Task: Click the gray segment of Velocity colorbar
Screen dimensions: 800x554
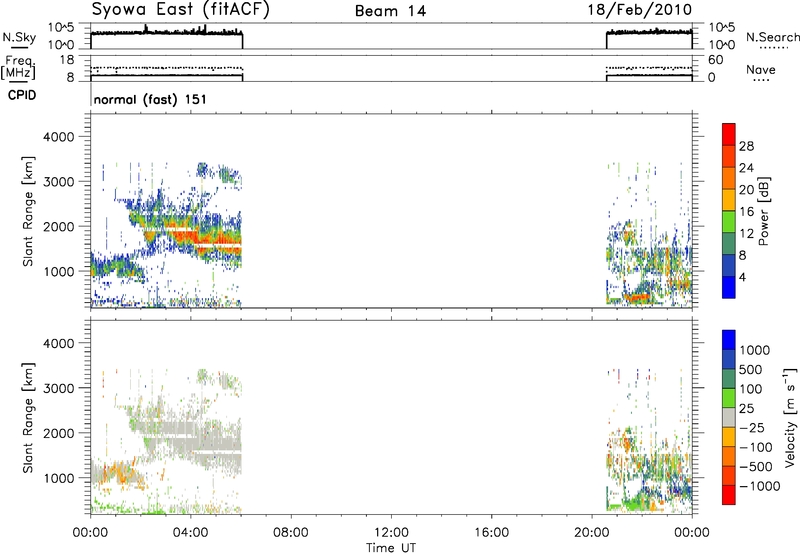Action: coord(729,417)
